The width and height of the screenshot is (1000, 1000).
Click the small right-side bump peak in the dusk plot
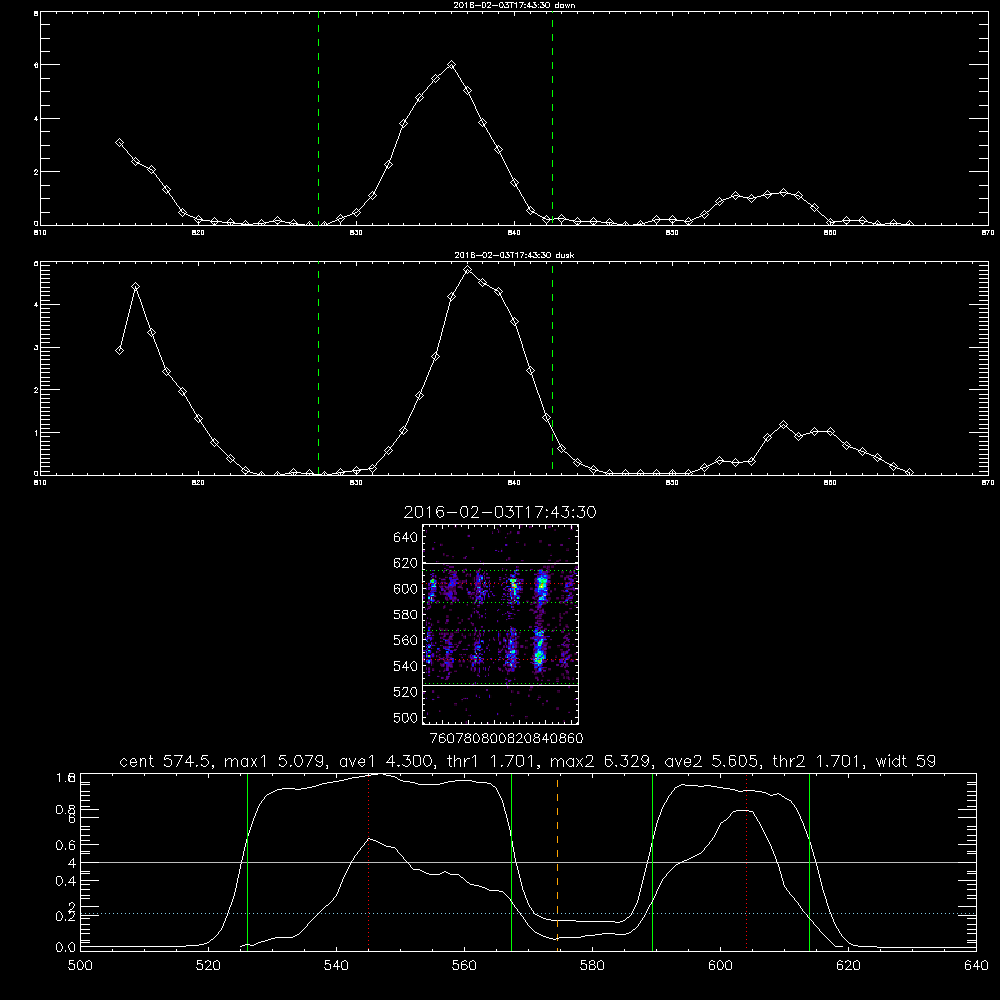[784, 425]
